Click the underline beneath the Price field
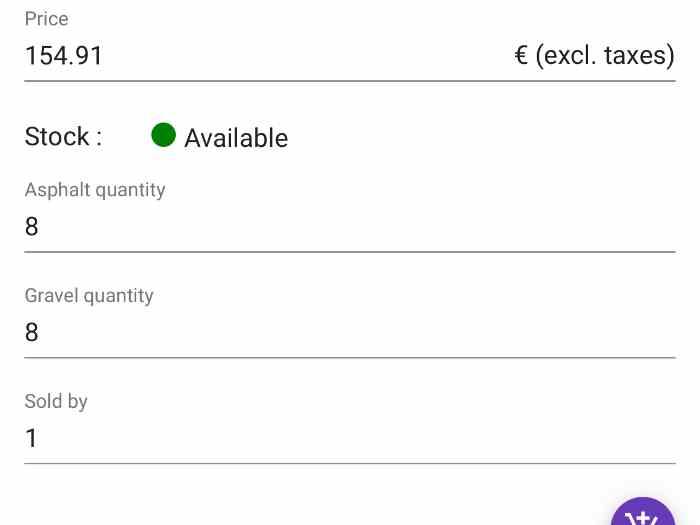The width and height of the screenshot is (700, 525). [350, 81]
